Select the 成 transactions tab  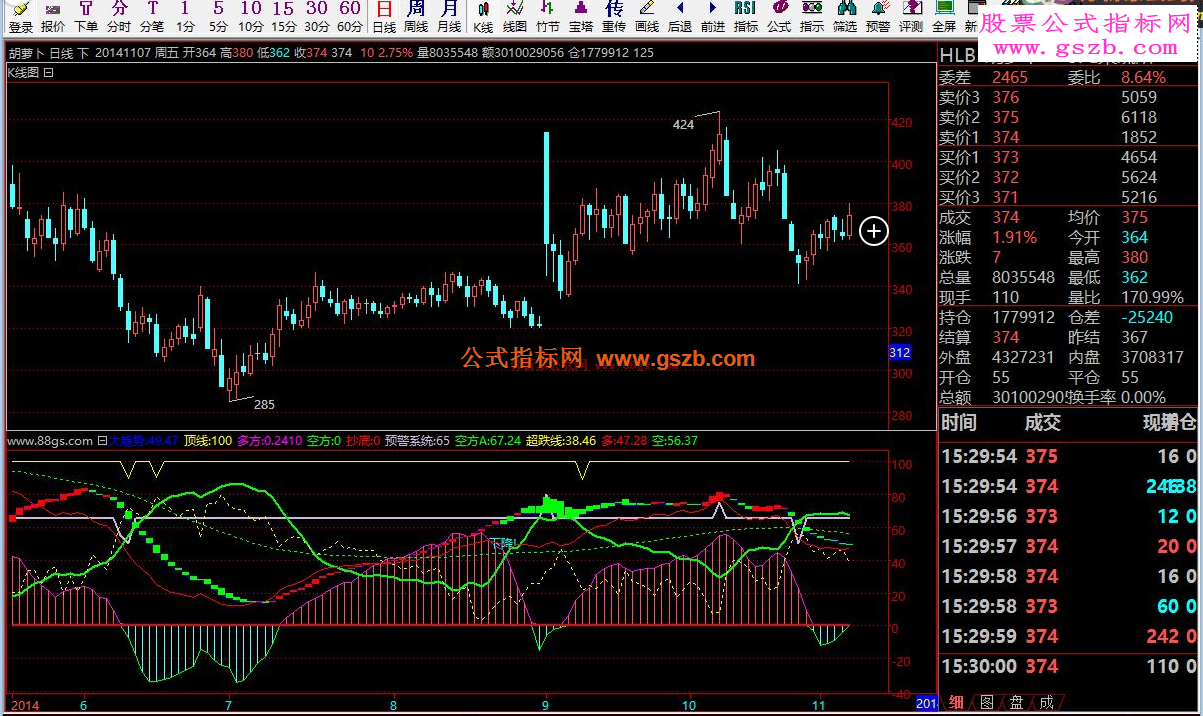(x=1046, y=703)
